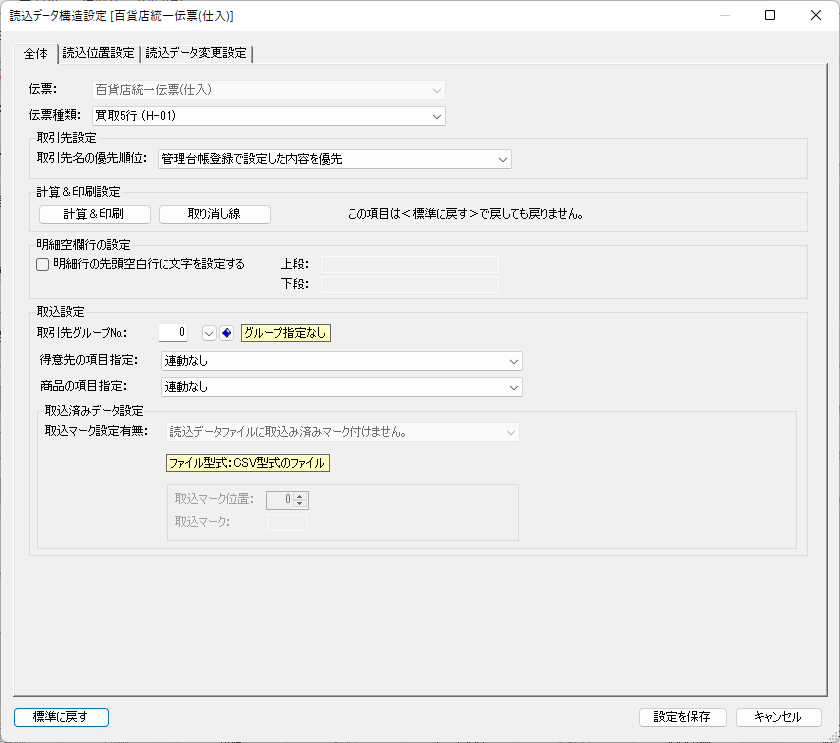The width and height of the screenshot is (840, 743).
Task: Click the 標準に戻す button
Action: click(62, 717)
